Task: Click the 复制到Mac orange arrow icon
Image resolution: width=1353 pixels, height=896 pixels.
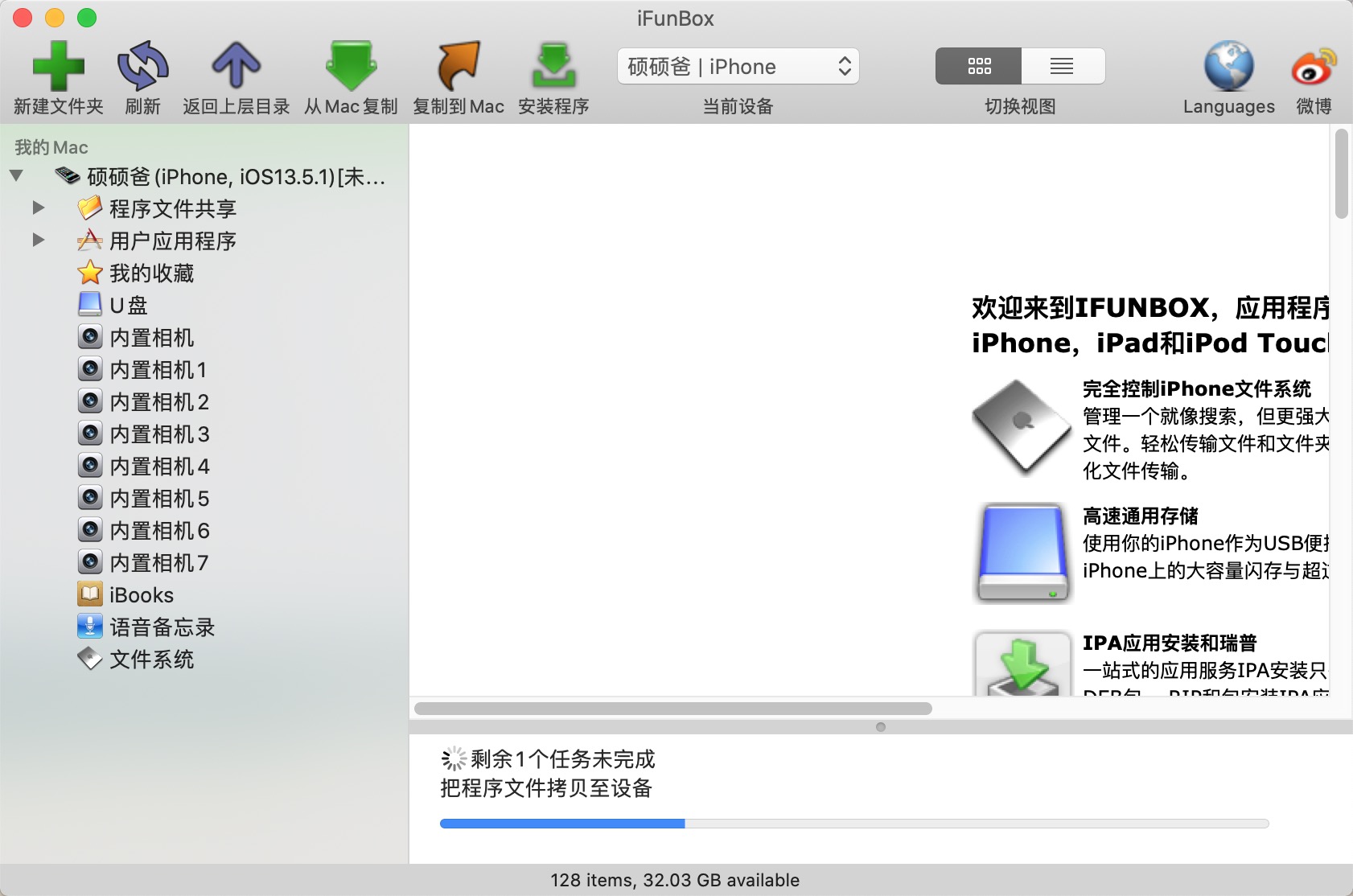Action: pos(459,65)
